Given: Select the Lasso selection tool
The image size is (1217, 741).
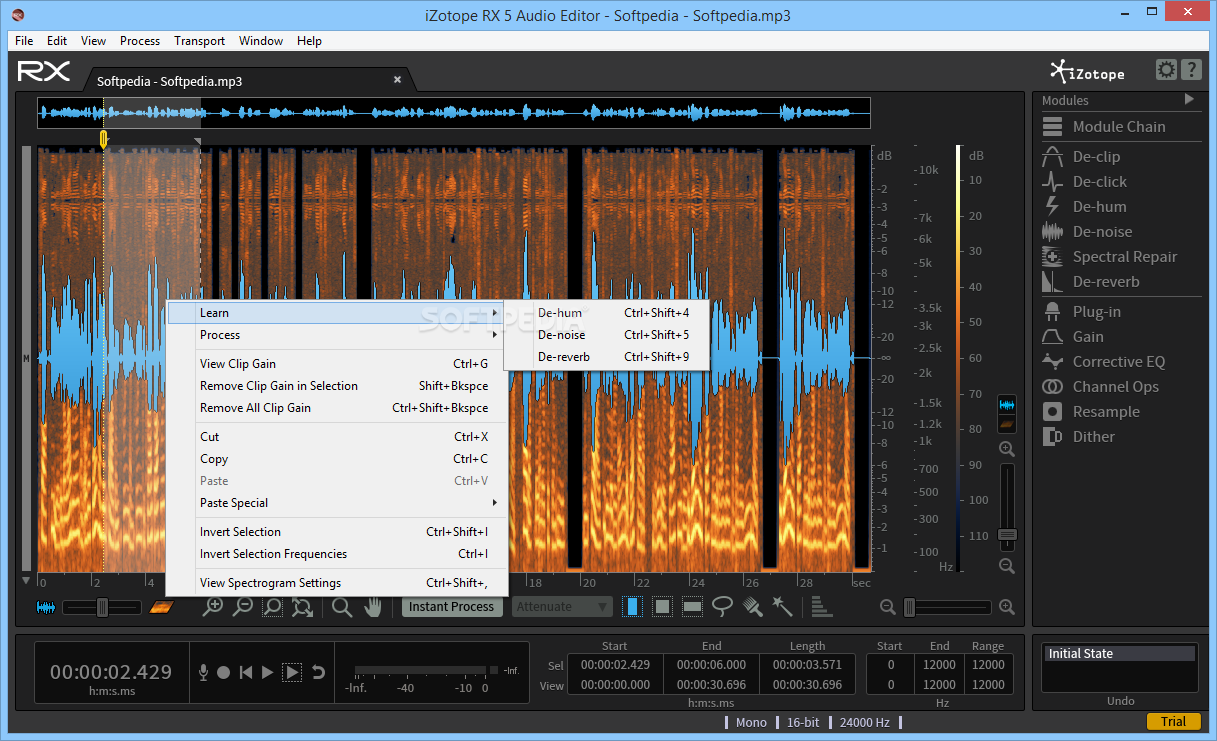Looking at the screenshot, I should 722,606.
